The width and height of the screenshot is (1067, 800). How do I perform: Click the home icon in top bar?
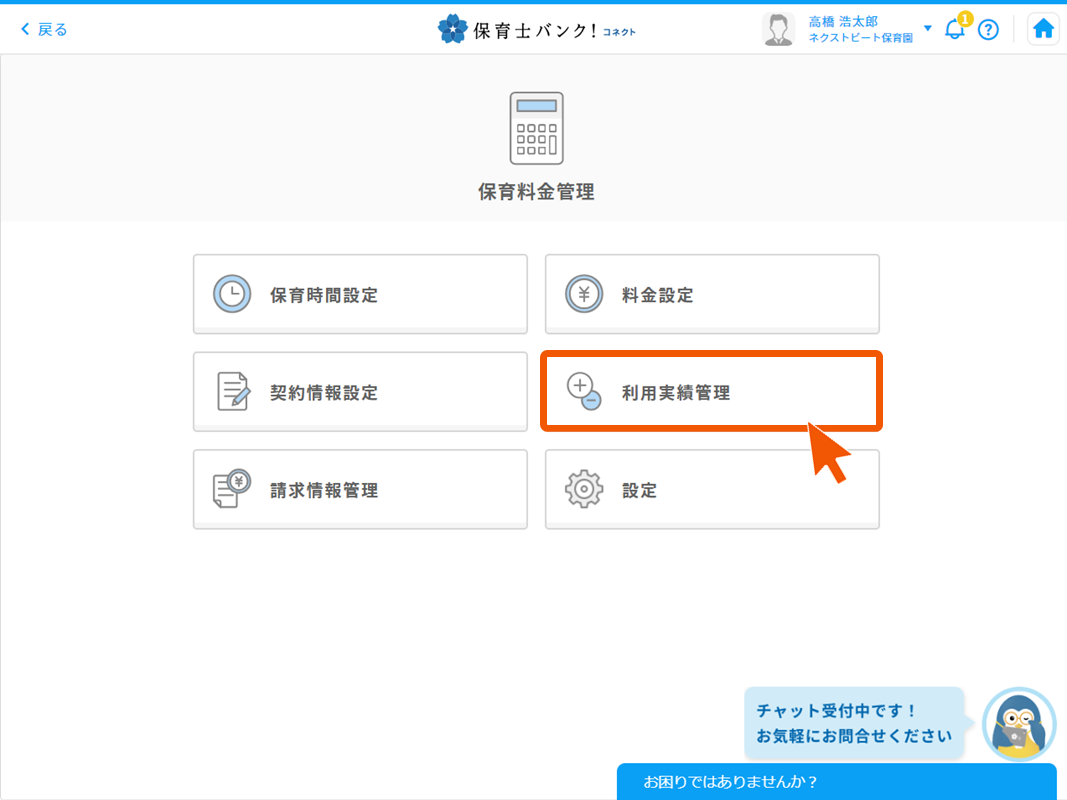pyautogui.click(x=1043, y=29)
